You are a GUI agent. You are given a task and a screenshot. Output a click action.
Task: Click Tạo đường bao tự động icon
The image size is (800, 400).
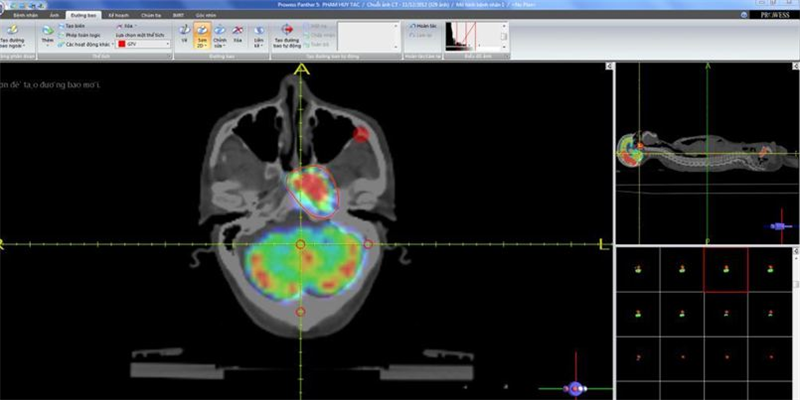point(286,35)
